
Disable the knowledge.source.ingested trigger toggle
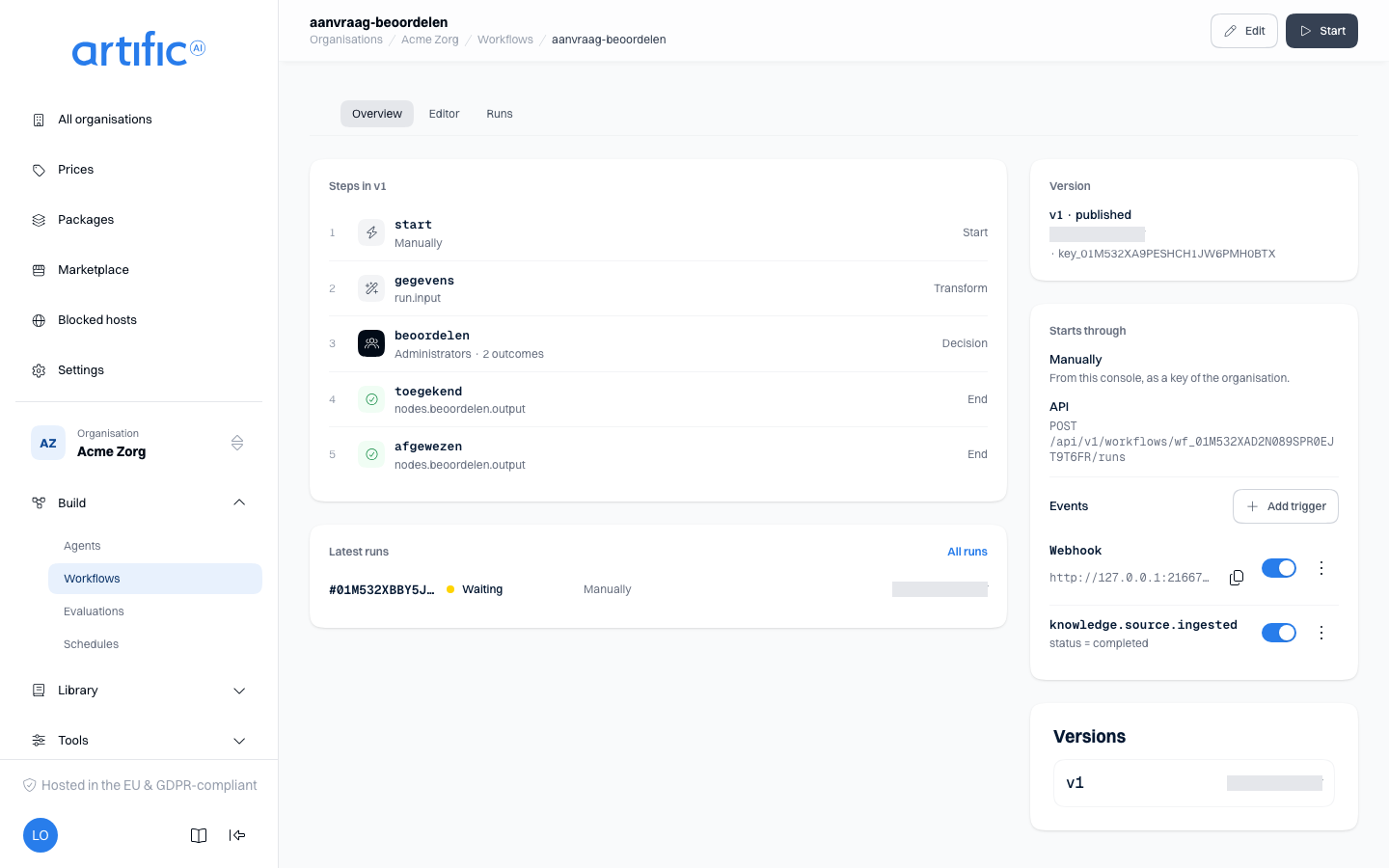[1279, 633]
